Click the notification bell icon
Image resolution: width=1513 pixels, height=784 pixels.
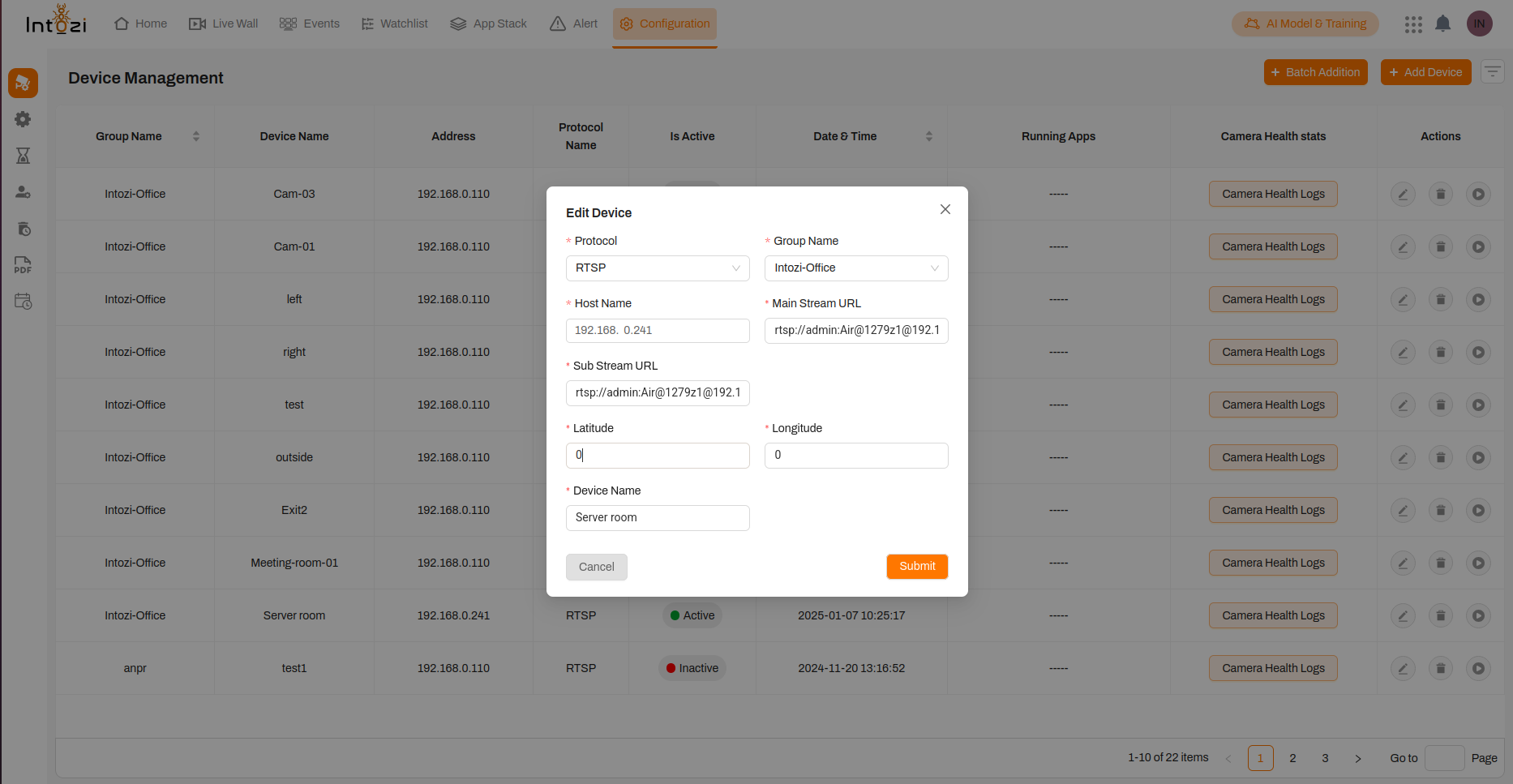(1442, 24)
